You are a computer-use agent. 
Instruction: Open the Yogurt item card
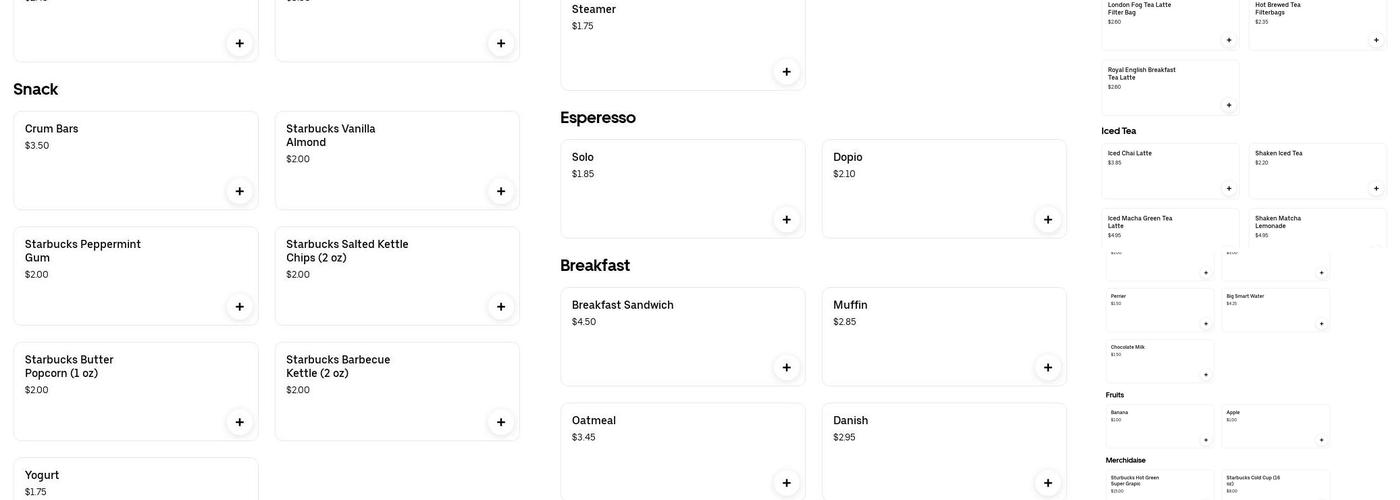click(135, 480)
